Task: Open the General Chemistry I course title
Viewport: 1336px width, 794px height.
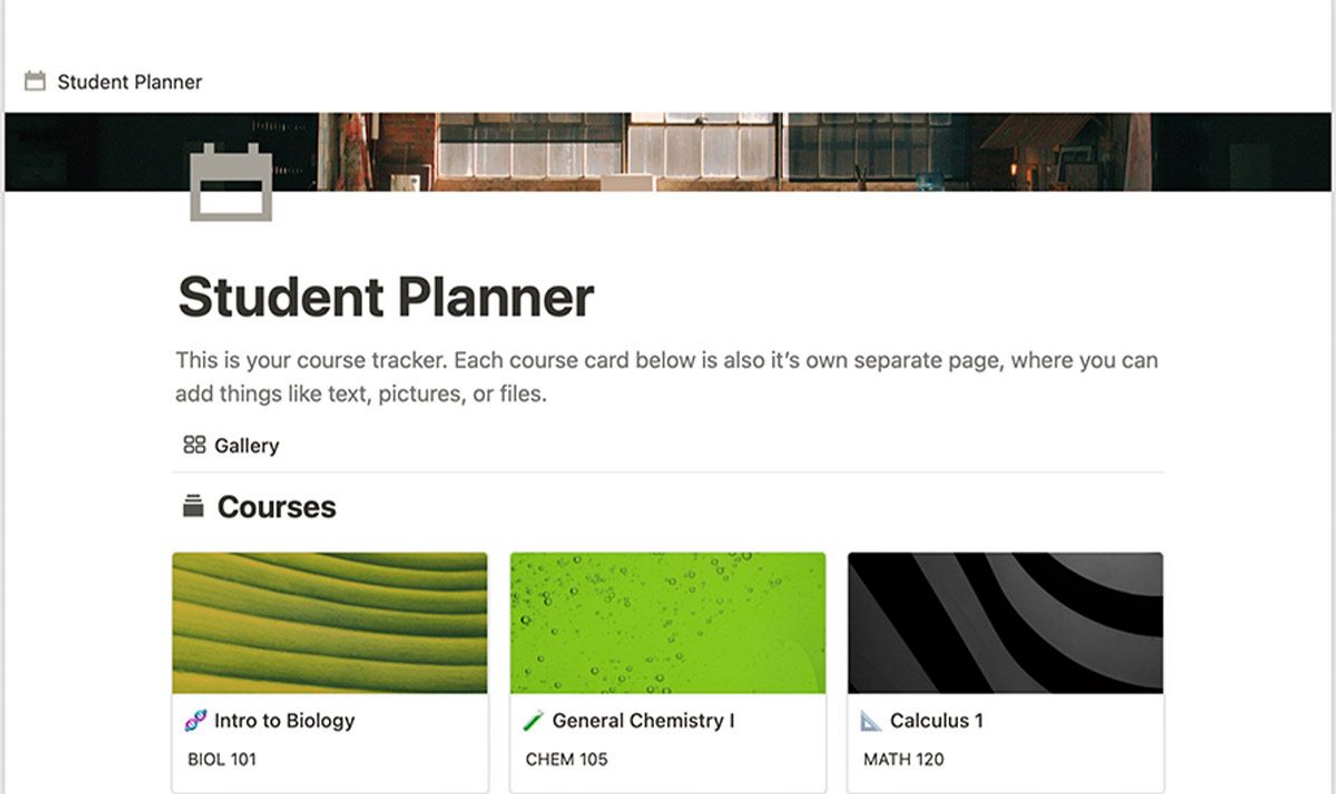Action: tap(642, 720)
